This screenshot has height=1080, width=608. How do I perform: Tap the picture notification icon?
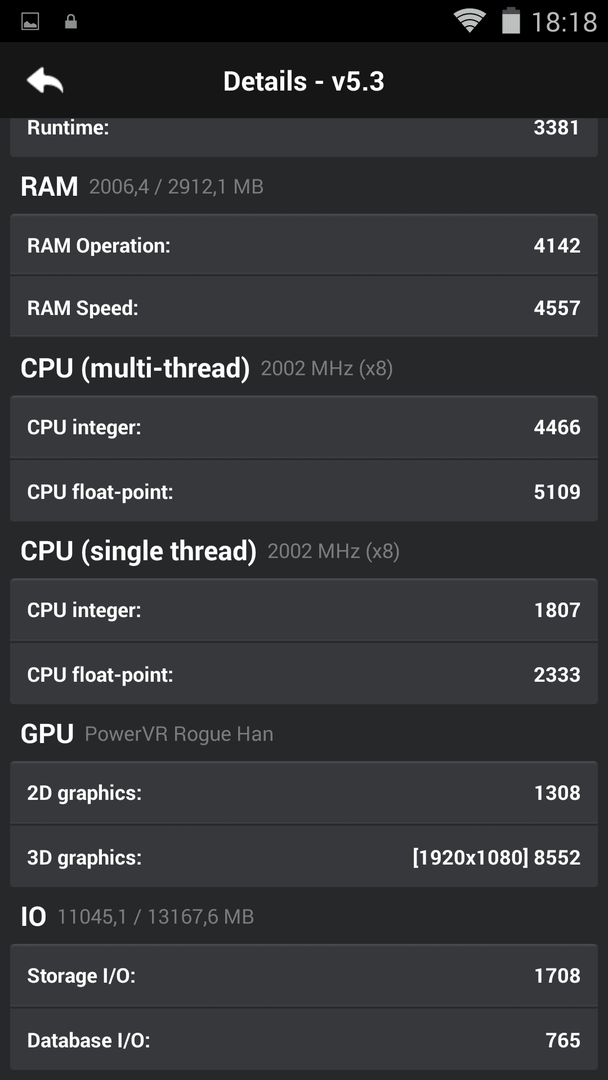coord(30,22)
